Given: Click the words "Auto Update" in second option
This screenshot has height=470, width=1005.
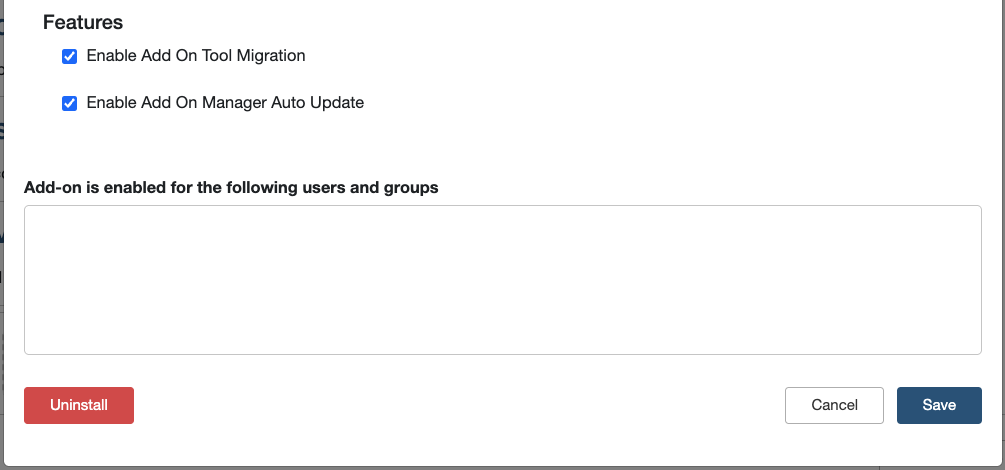Looking at the screenshot, I should coord(320,102).
